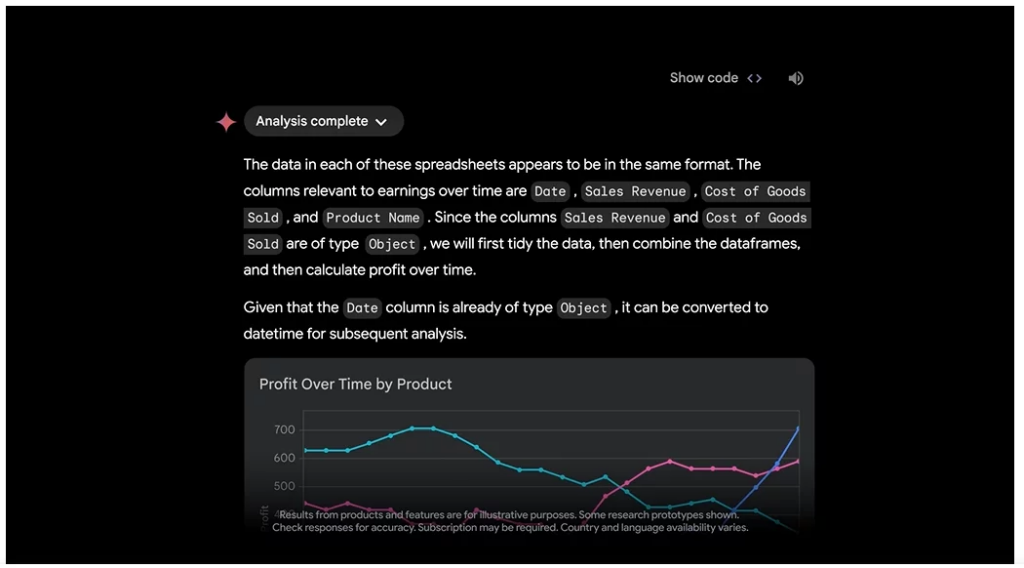Select the blue line's topmost data point
The image size is (1024, 568).
point(798,429)
